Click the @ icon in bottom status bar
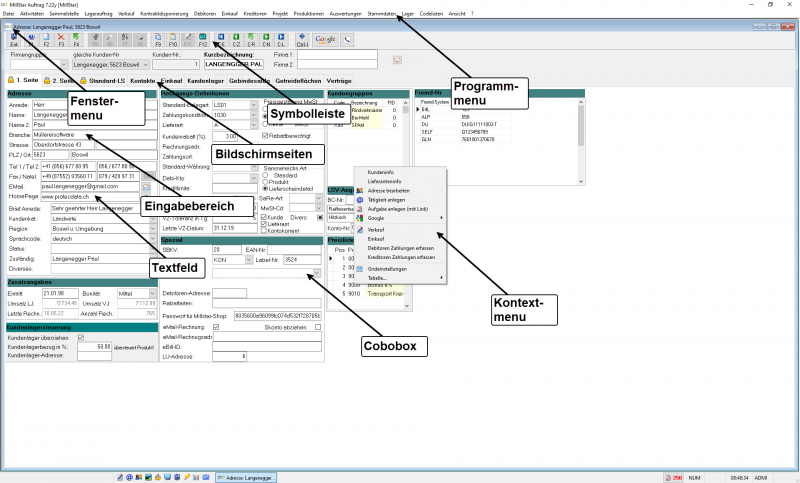Viewport: 800px width, 483px height. tap(130, 477)
